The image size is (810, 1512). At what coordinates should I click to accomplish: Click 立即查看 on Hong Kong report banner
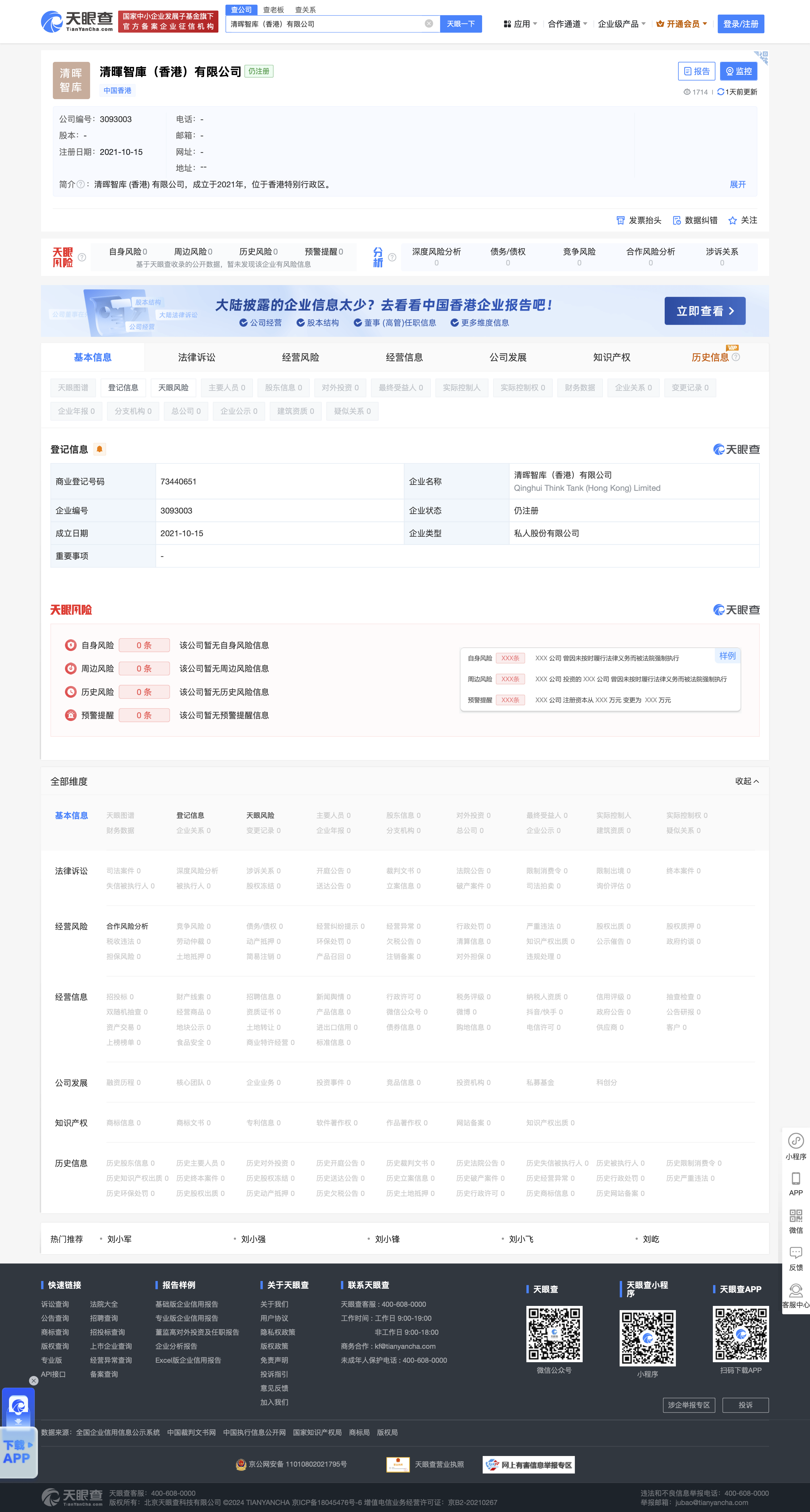tap(705, 311)
